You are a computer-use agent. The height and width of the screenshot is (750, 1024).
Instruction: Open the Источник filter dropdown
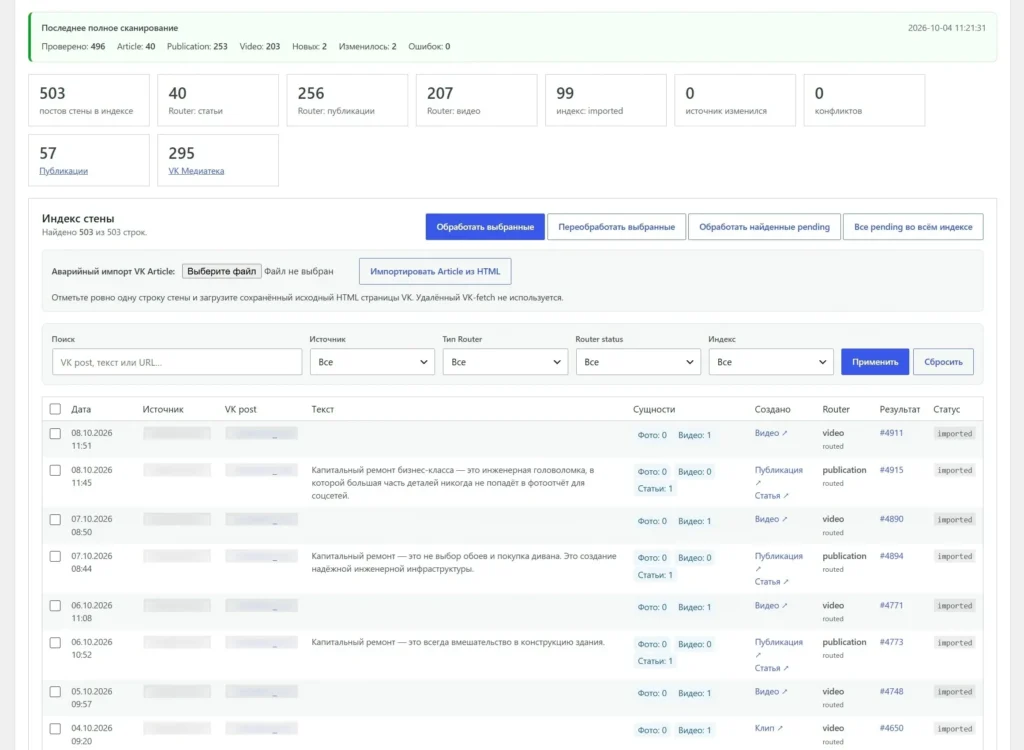pyautogui.click(x=372, y=362)
